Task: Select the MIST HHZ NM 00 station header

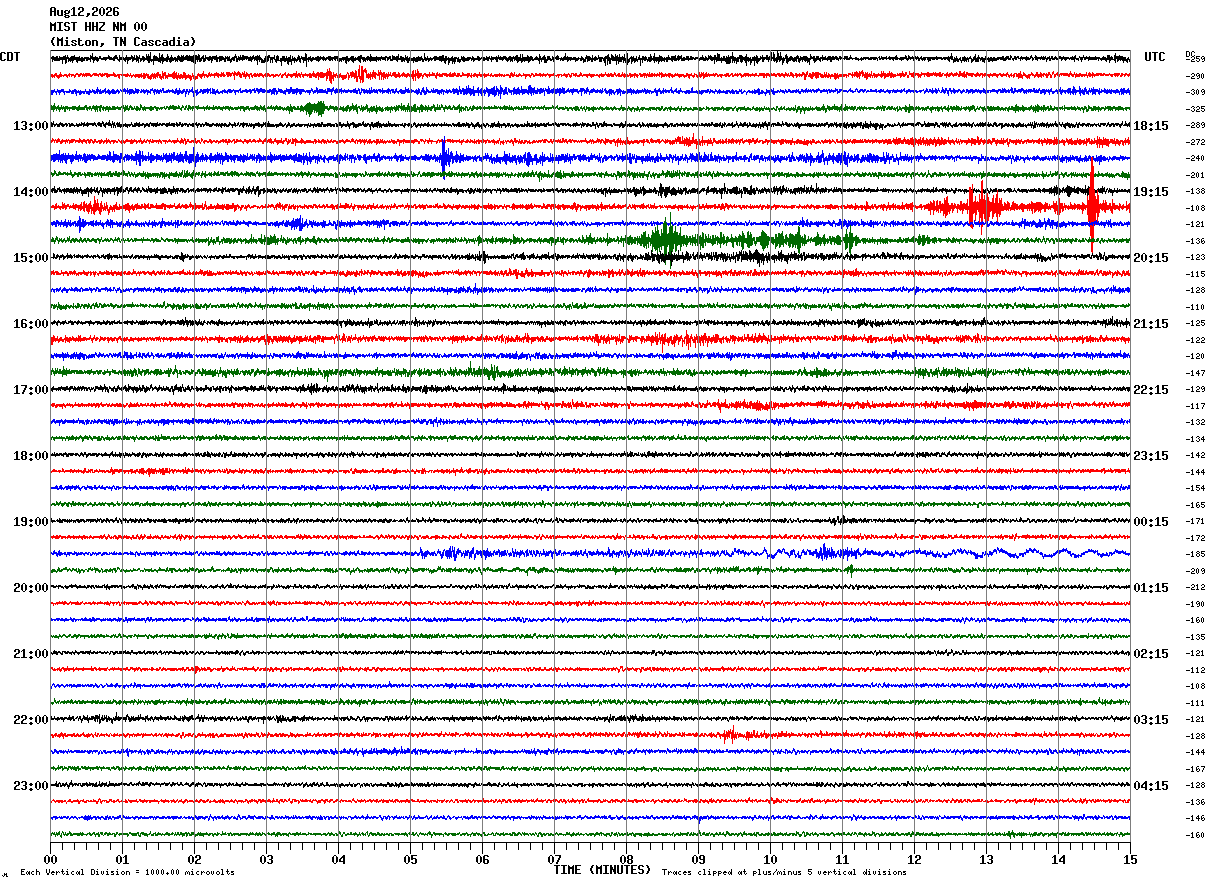Action: [x=98, y=27]
